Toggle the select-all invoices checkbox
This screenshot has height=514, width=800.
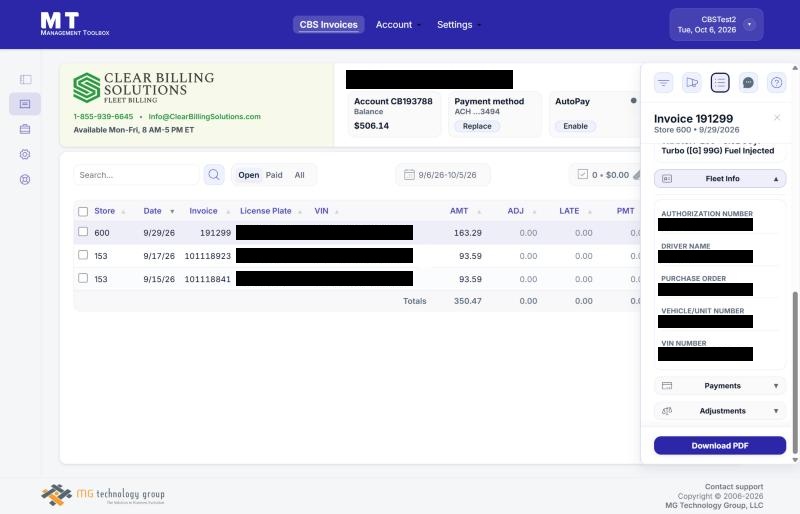(x=83, y=211)
